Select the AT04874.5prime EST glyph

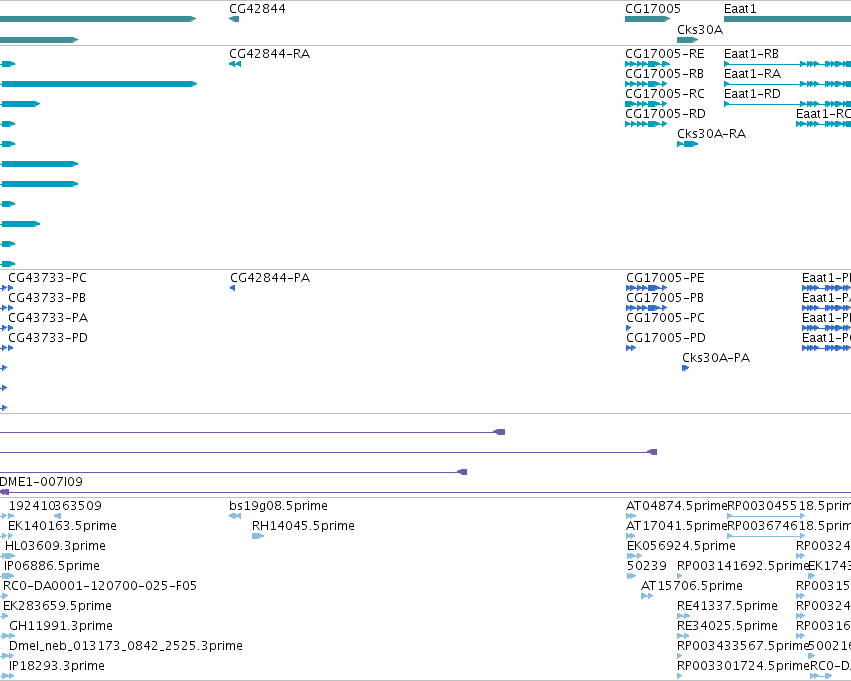point(631,516)
